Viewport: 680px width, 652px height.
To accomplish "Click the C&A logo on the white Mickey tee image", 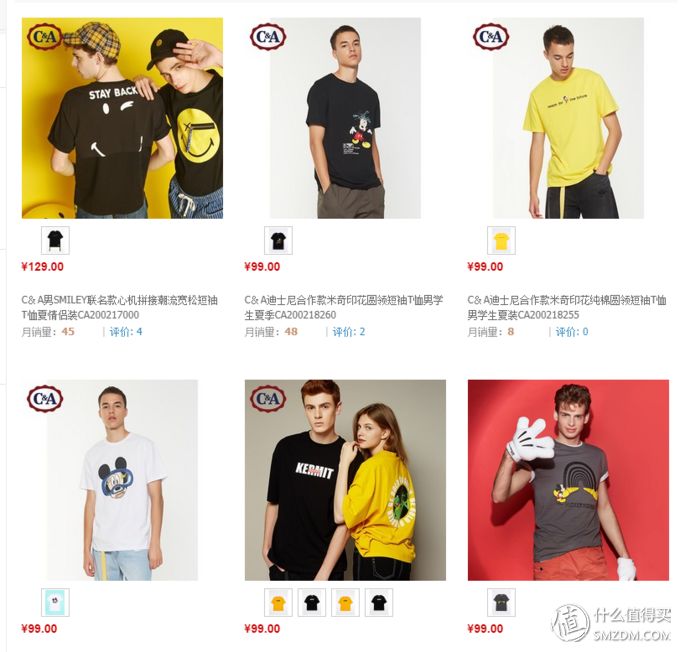I will coord(45,399).
